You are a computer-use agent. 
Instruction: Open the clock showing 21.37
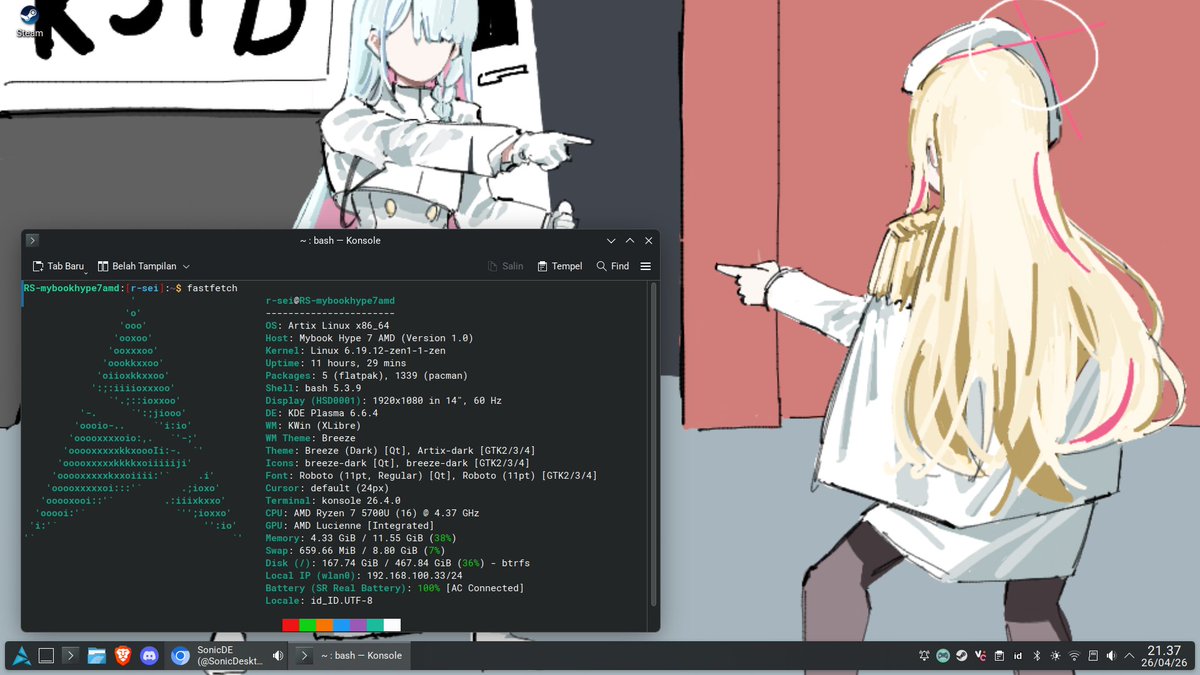(1164, 656)
